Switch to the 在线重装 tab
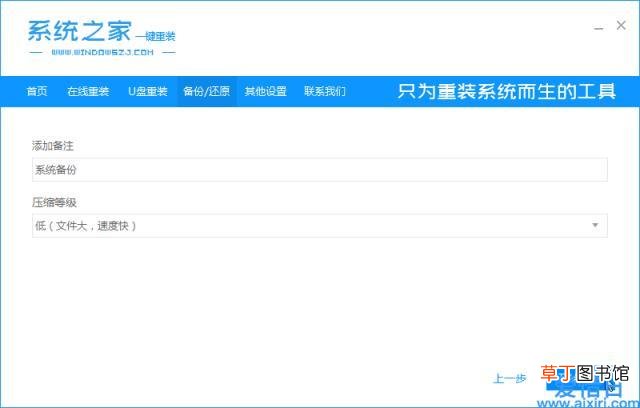Image resolution: width=640 pixels, height=408 pixels. (88, 91)
